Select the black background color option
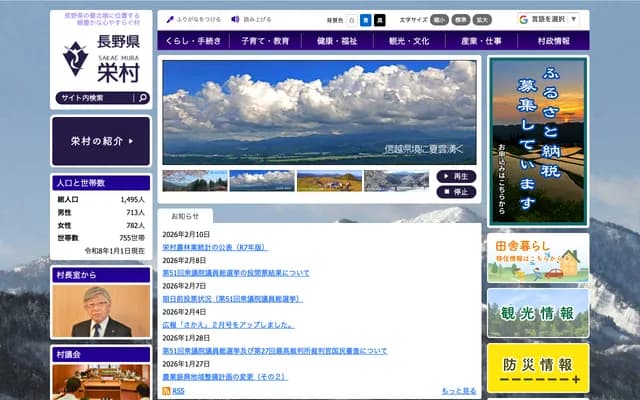640x400 pixels. point(379,19)
